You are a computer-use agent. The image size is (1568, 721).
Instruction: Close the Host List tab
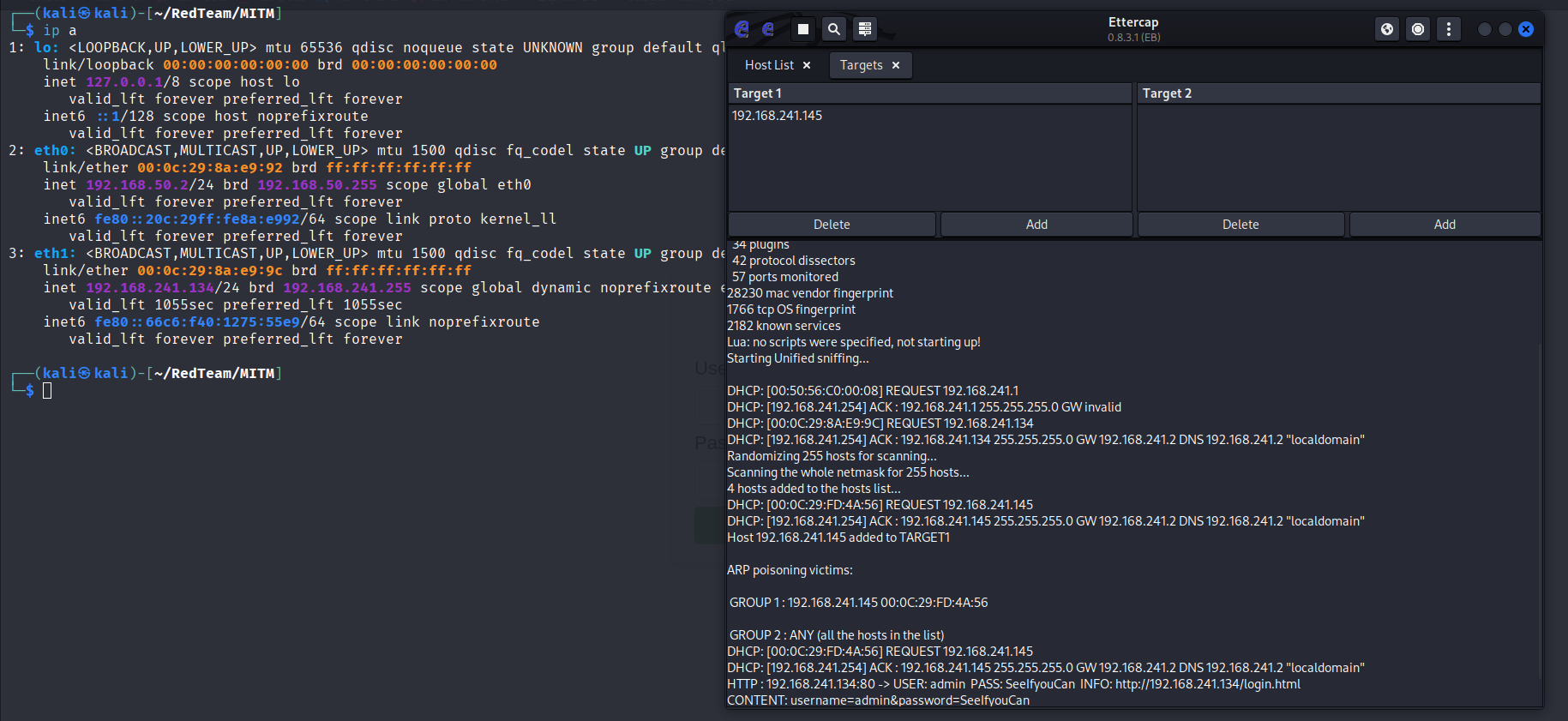(x=807, y=65)
